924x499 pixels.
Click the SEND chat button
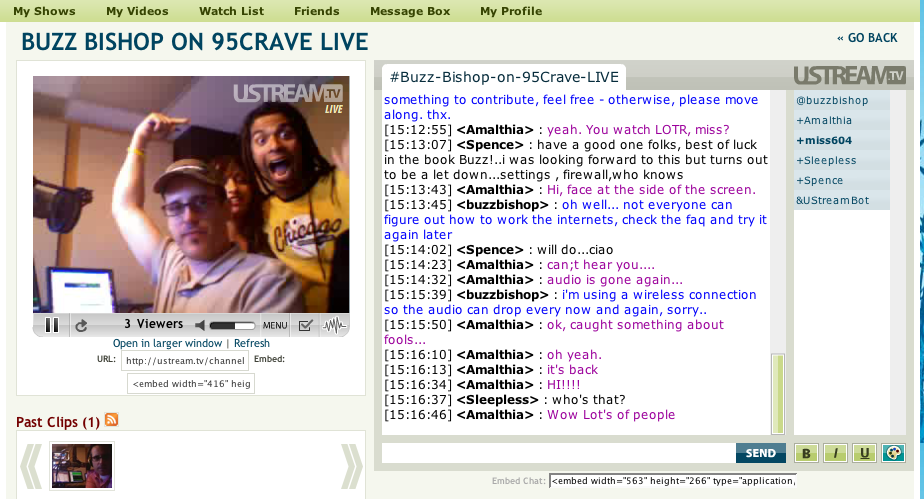point(761,453)
